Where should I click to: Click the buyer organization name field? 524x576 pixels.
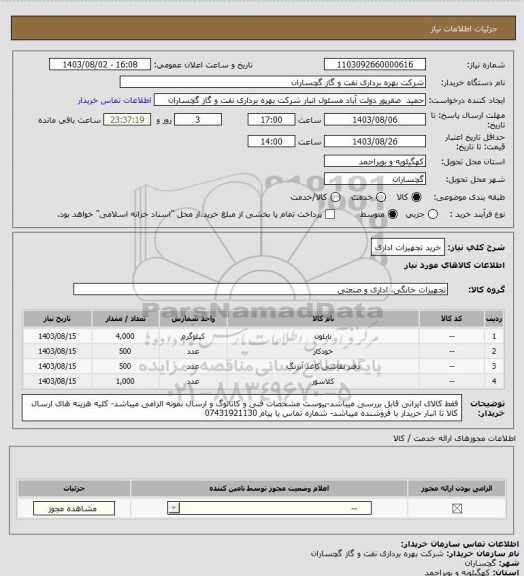[273, 82]
